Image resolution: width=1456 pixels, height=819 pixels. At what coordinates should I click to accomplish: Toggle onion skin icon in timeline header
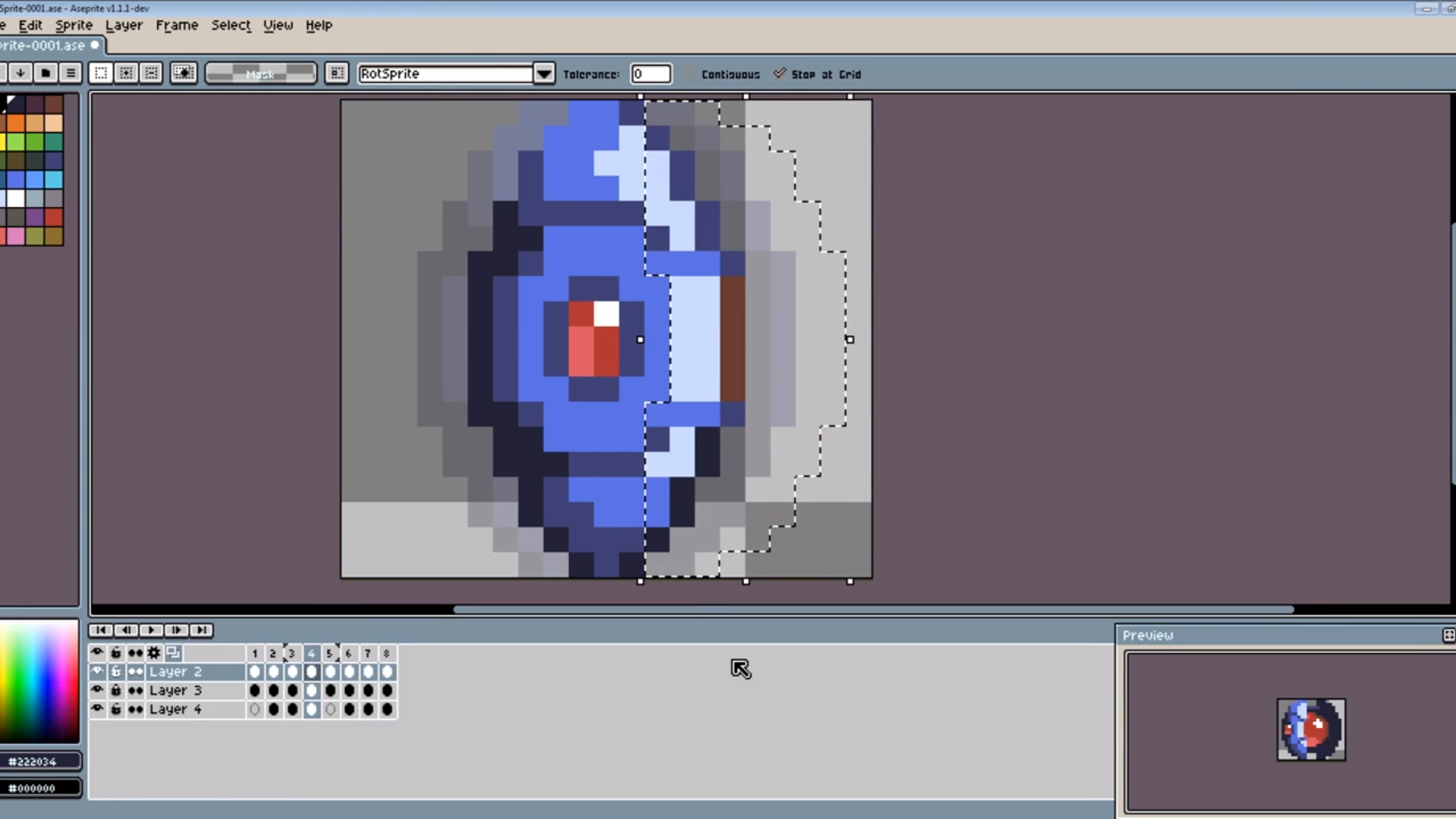(173, 652)
